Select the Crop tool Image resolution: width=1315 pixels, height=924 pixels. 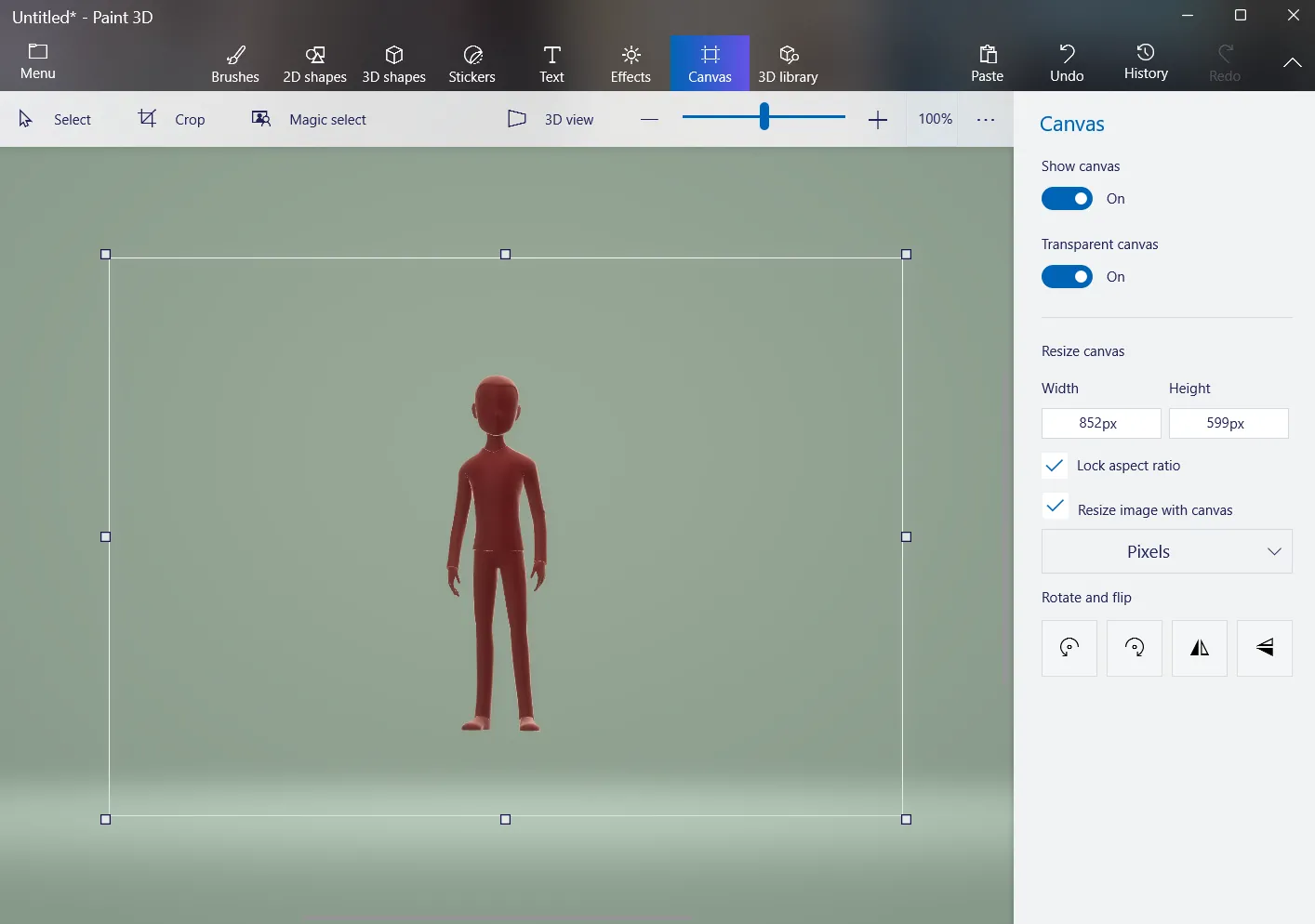[170, 119]
